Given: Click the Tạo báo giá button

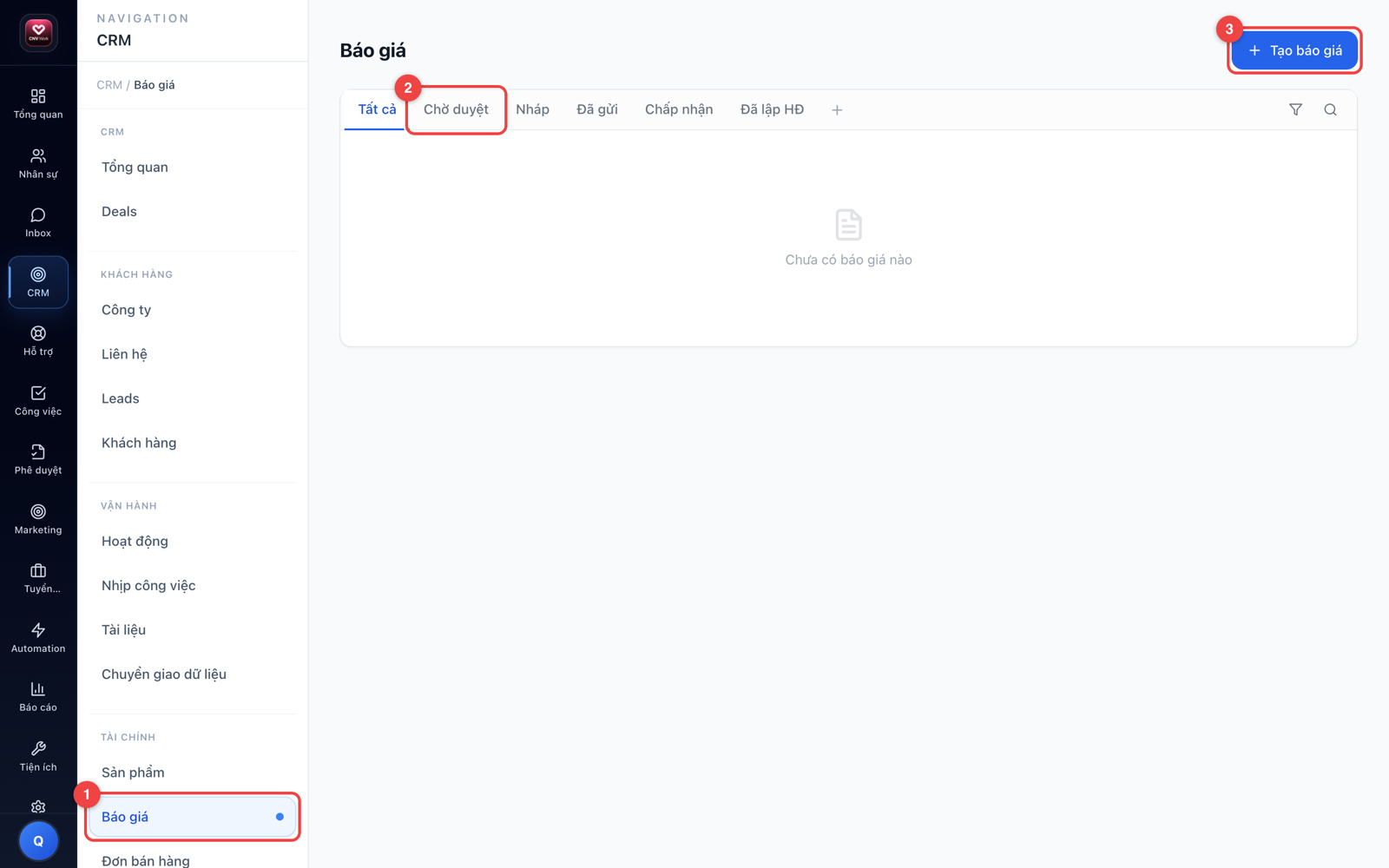Looking at the screenshot, I should 1294,50.
